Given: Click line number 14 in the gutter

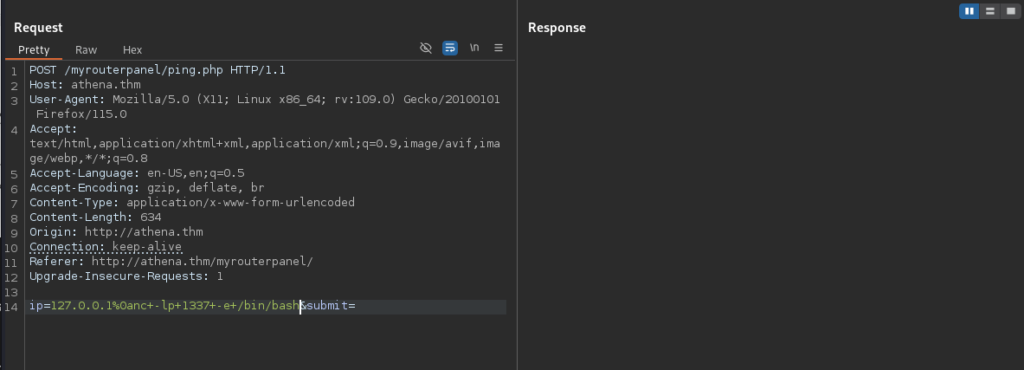Looking at the screenshot, I should 11,306.
